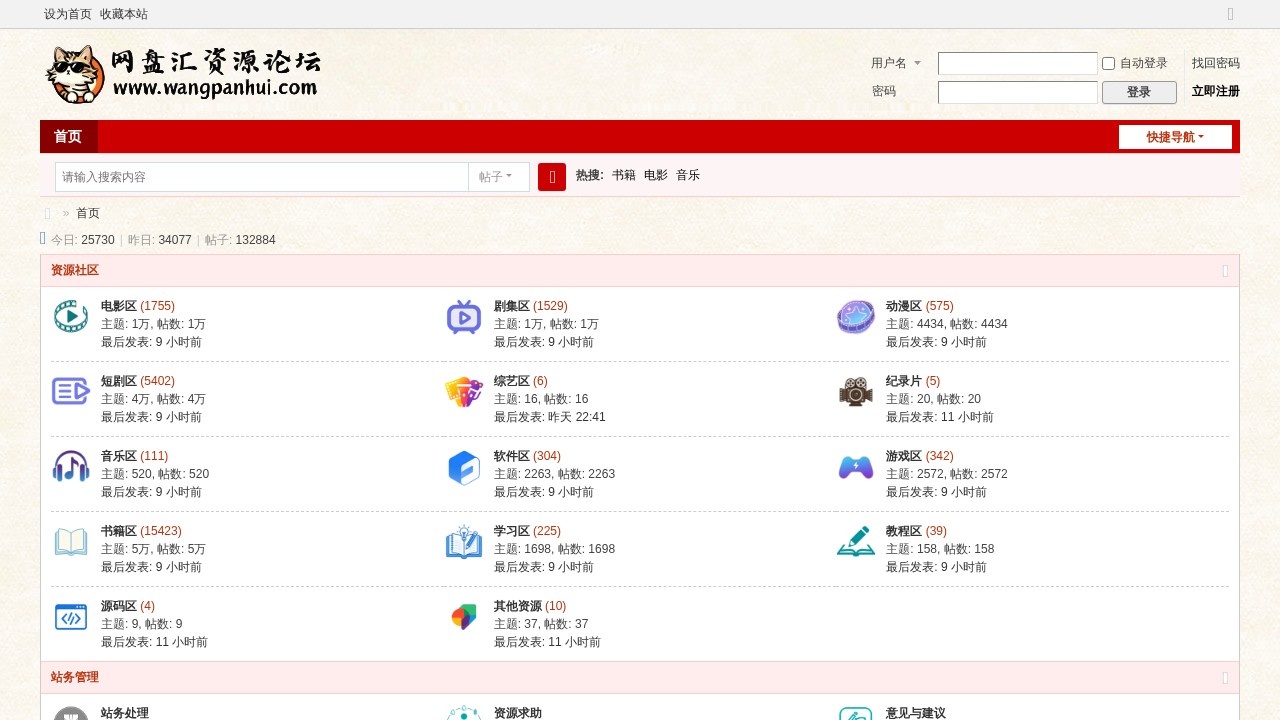Open the 短剧区 short drama icon
Image resolution: width=1280 pixels, height=720 pixels.
coord(71,392)
